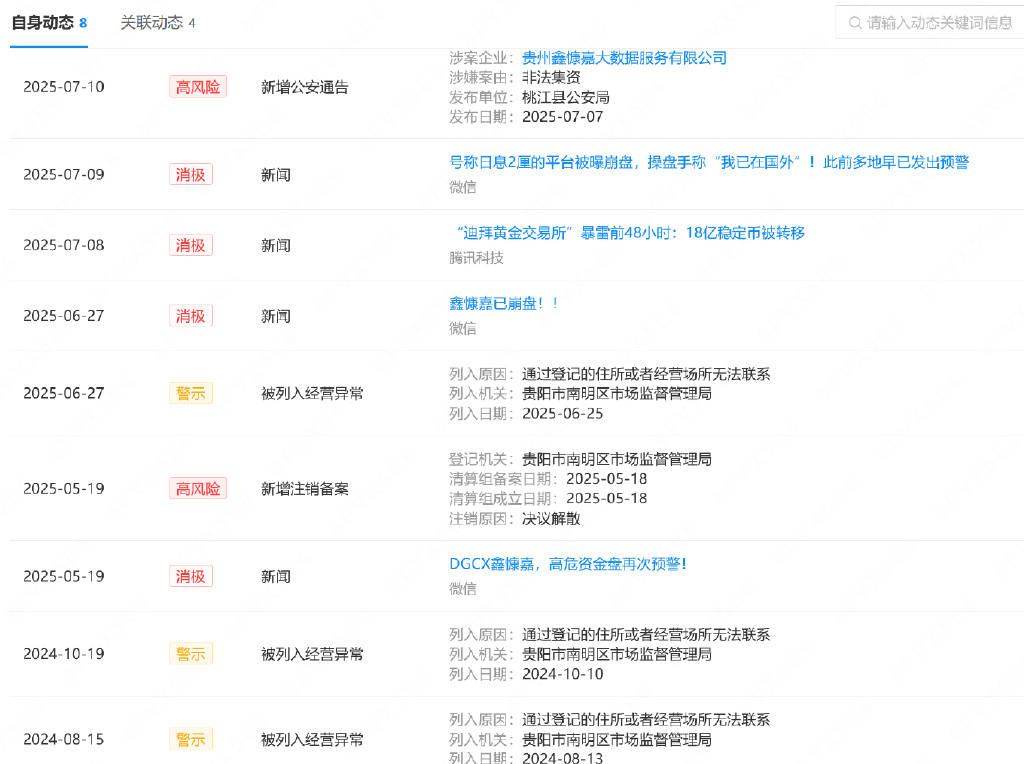This screenshot has width=1024, height=764.
Task: Click the 消极 tag beside the DGCX news
Action: point(190,576)
